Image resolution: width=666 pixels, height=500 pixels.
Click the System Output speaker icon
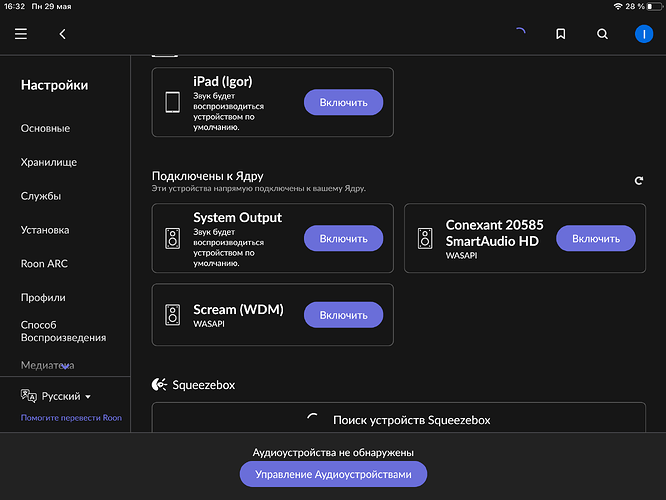click(172, 238)
